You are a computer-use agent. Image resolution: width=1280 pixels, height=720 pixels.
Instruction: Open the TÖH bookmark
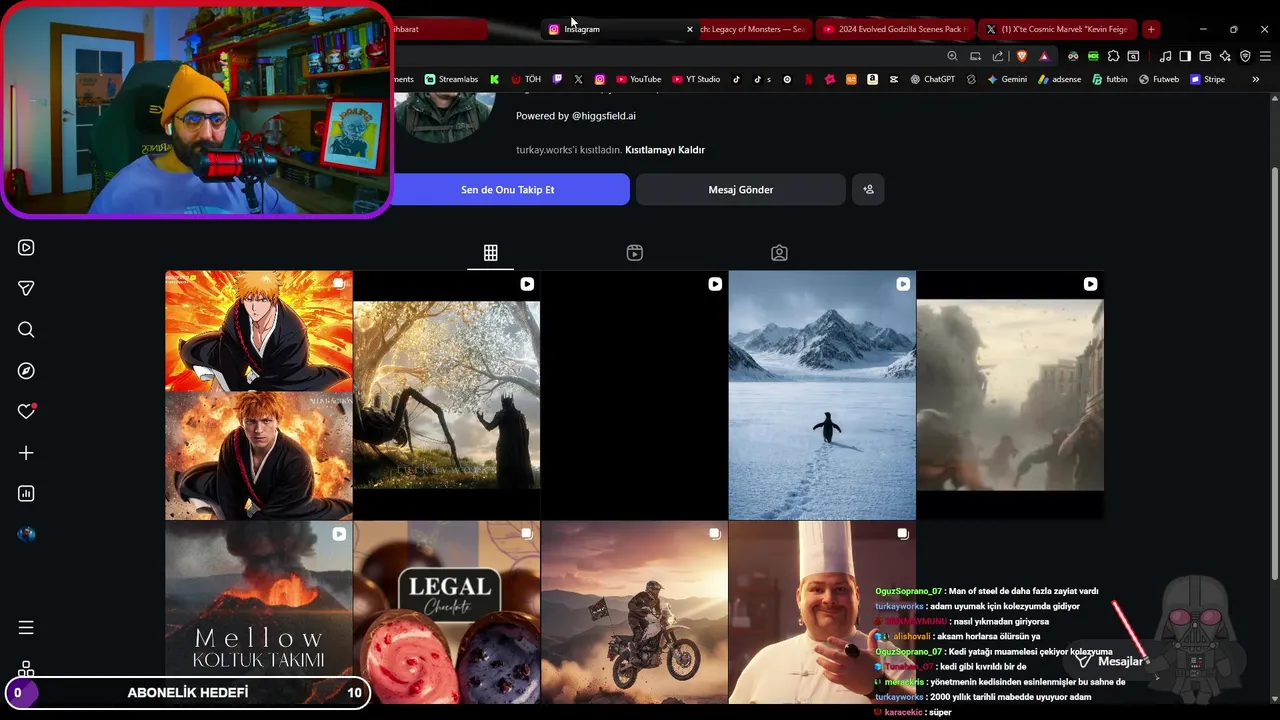click(x=525, y=79)
